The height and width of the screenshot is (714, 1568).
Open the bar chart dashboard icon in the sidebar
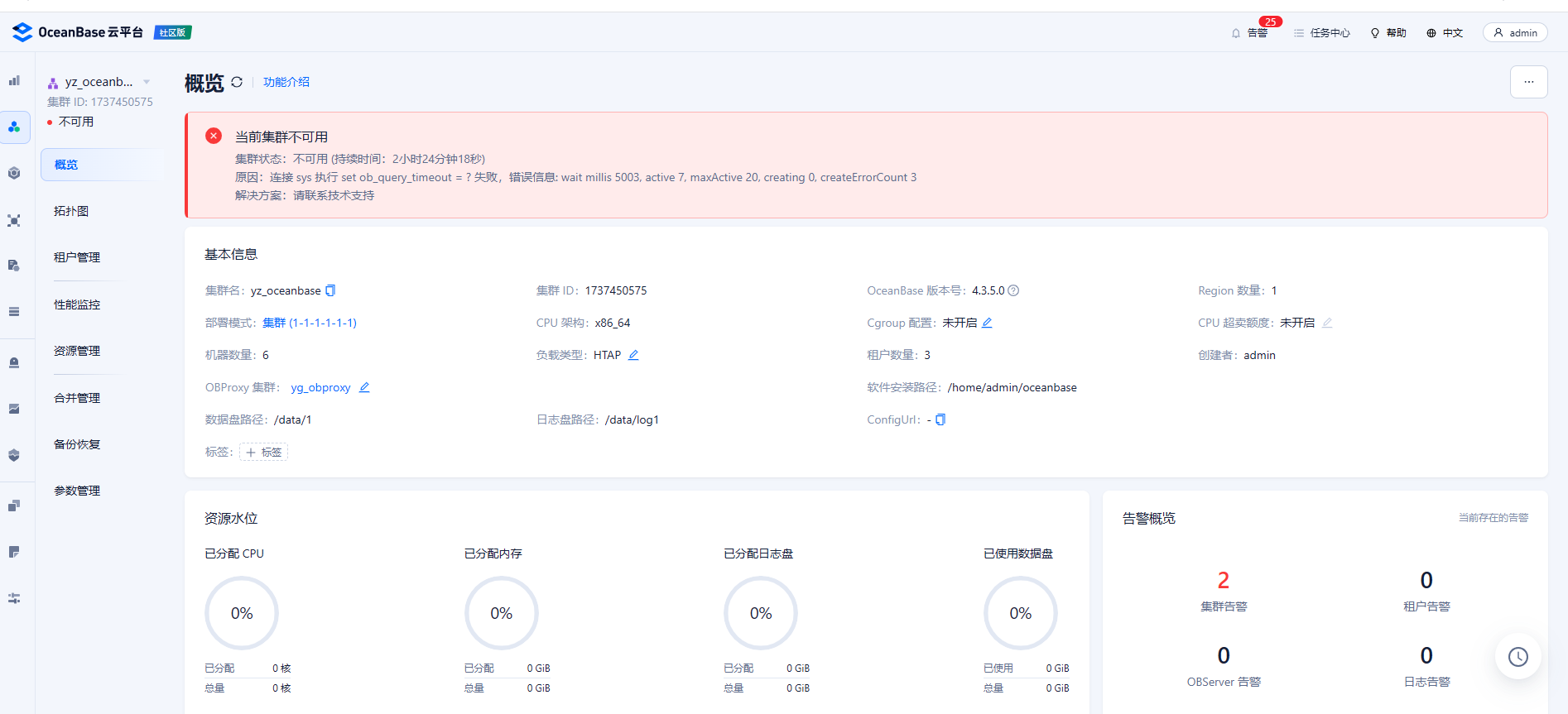pos(14,80)
